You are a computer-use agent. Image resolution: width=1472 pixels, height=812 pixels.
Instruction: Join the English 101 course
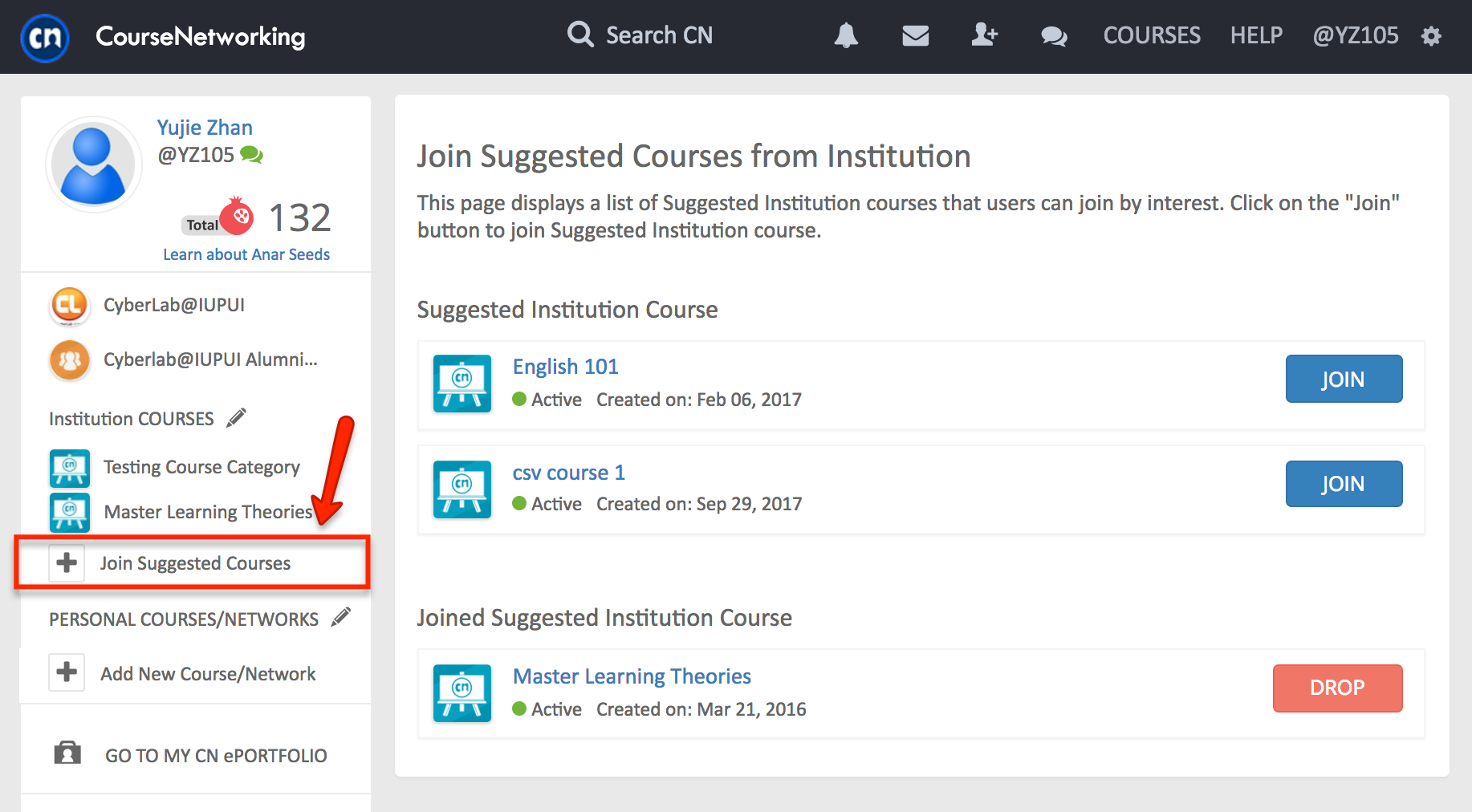pyautogui.click(x=1344, y=379)
